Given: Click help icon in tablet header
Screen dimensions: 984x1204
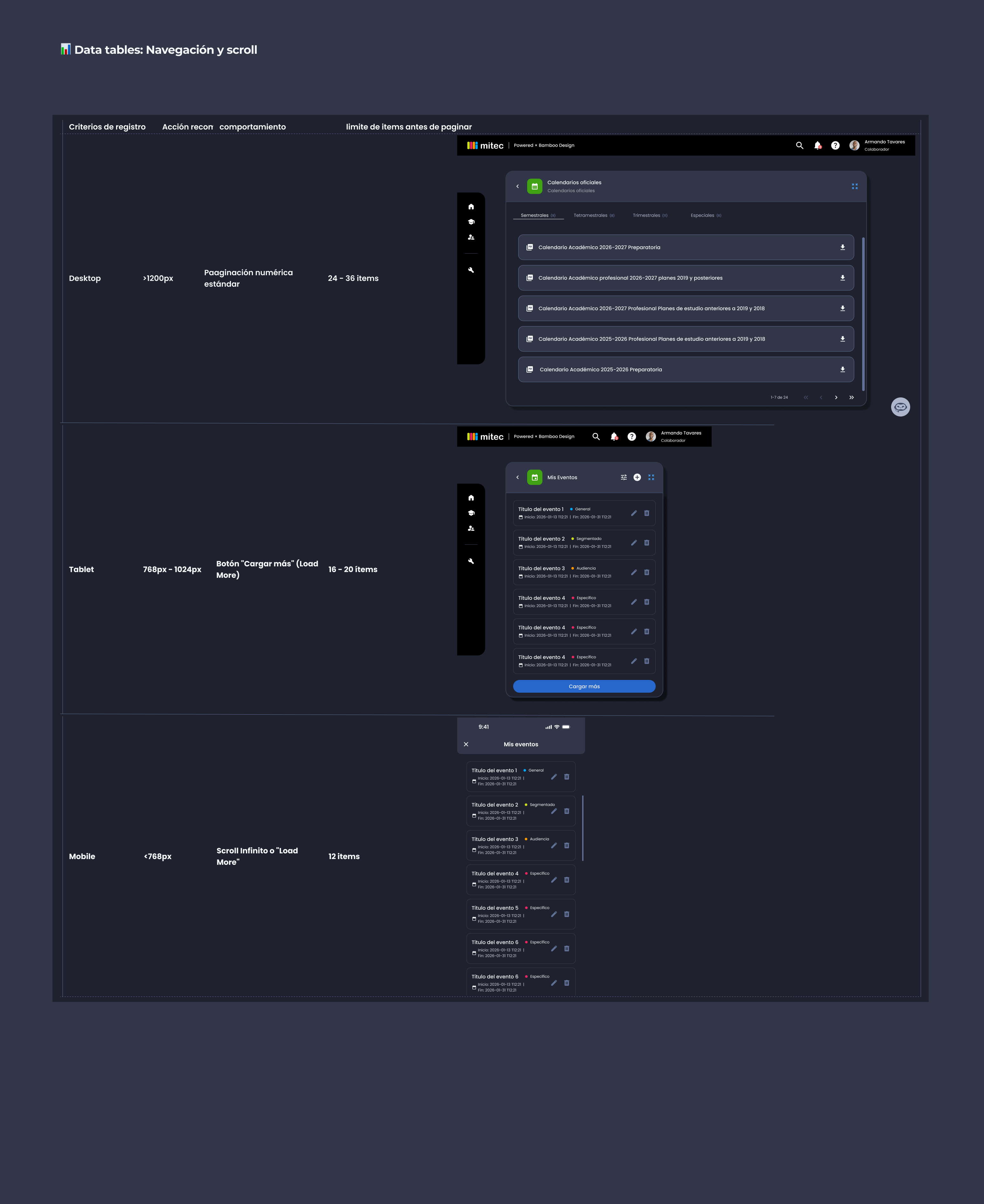Looking at the screenshot, I should 632,437.
